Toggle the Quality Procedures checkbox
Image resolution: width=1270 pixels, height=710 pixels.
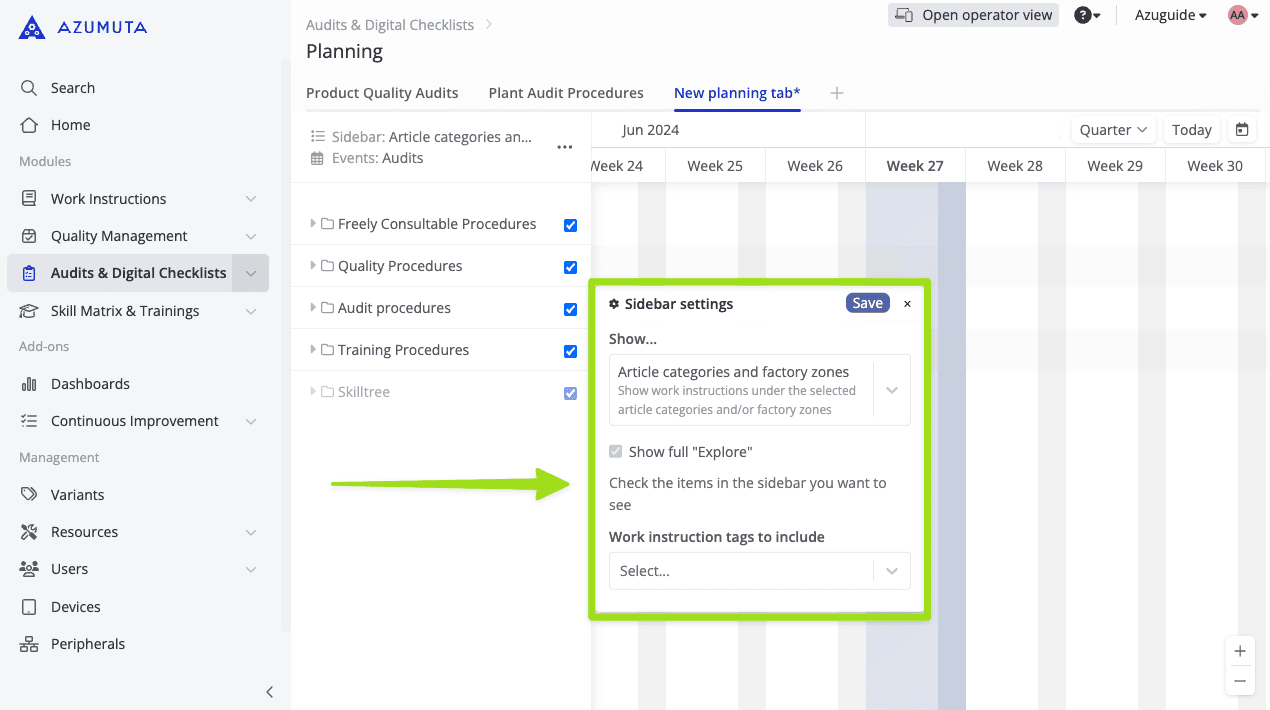click(x=570, y=267)
